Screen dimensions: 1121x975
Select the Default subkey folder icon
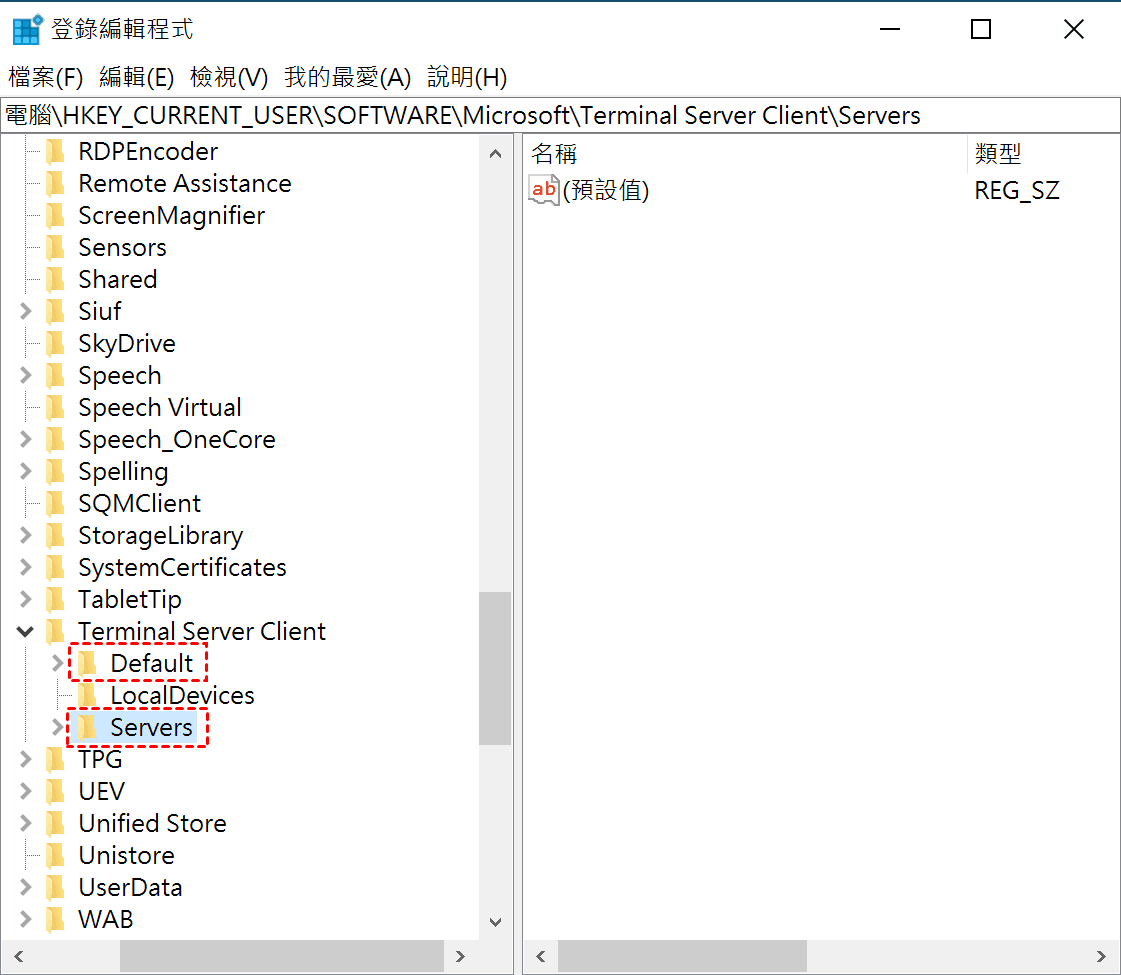click(x=87, y=663)
